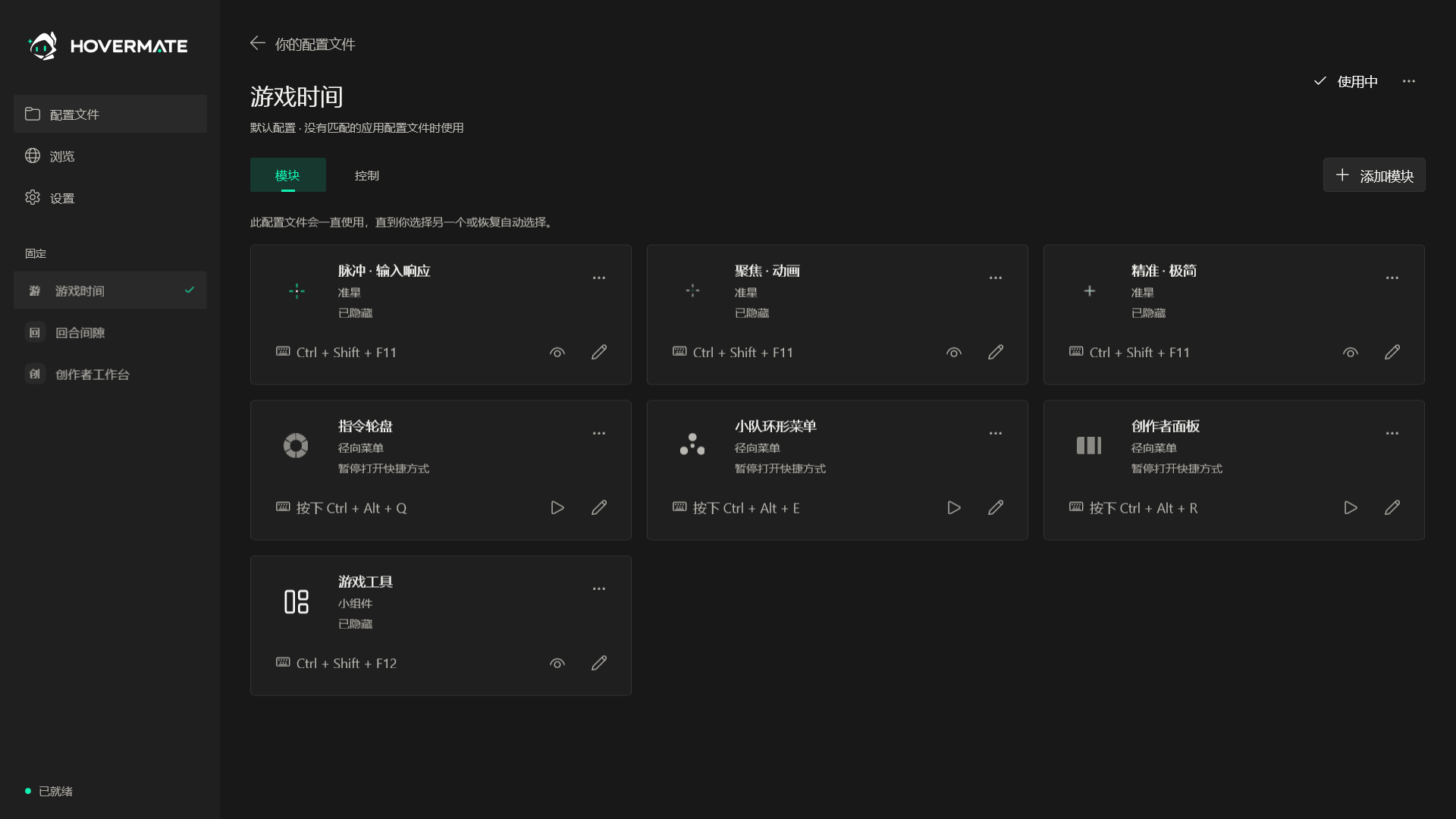Edit the 小队环形菜单 module with pencil icon
Screen dimensions: 1456x819
(996, 508)
